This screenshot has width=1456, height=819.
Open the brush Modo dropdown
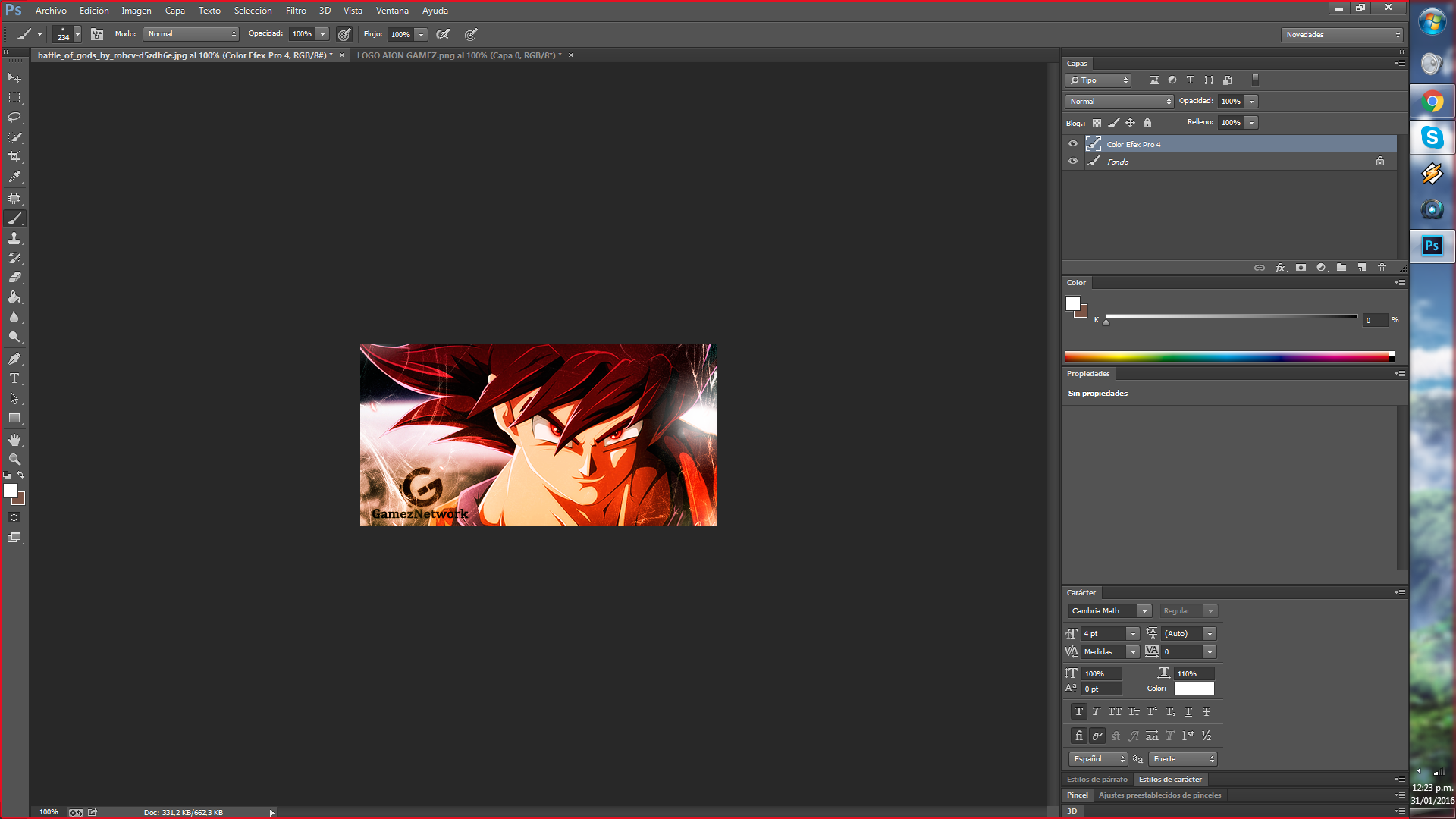(x=191, y=34)
